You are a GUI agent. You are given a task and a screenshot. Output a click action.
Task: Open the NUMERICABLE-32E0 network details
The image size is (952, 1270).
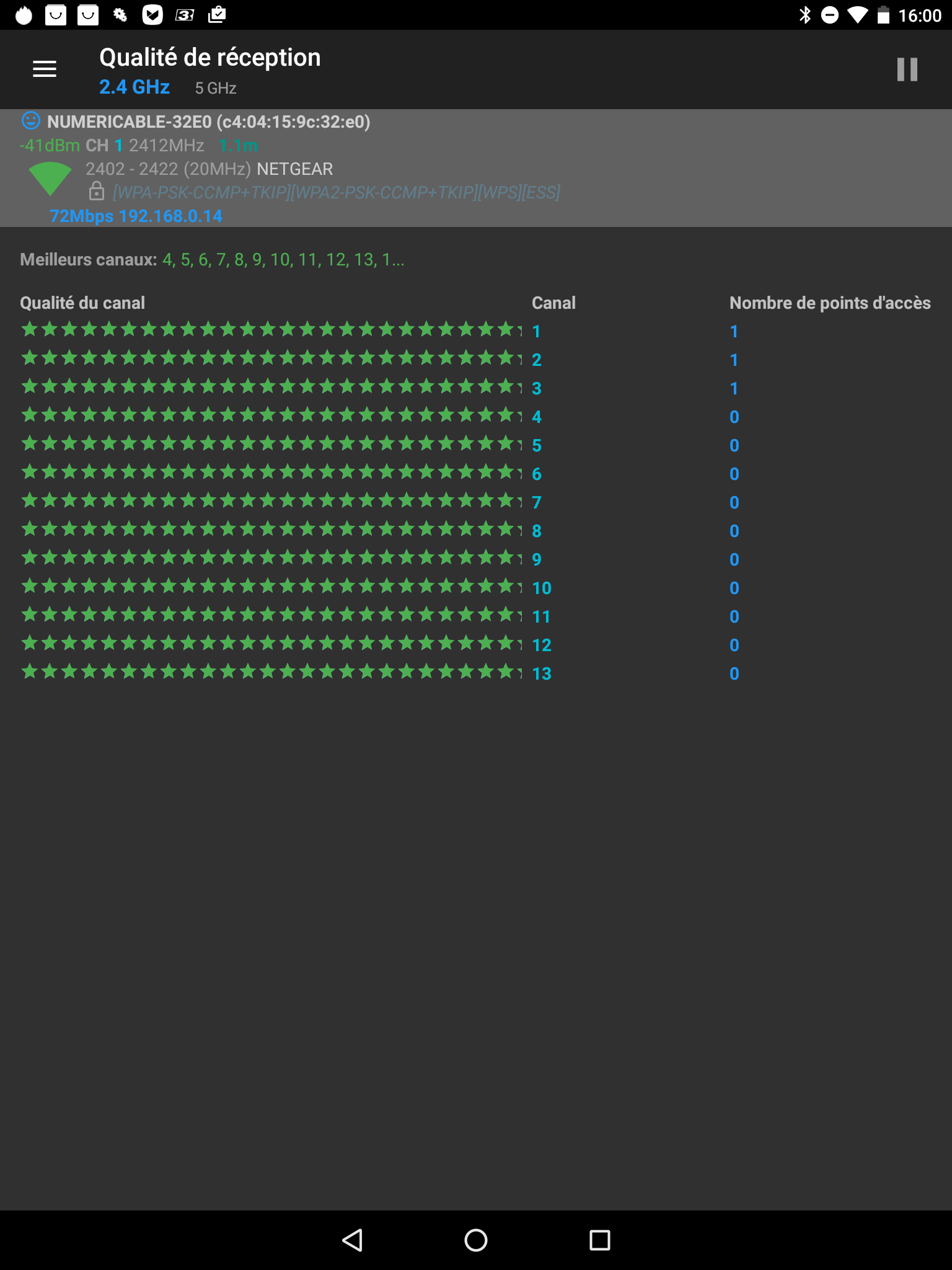click(x=208, y=122)
